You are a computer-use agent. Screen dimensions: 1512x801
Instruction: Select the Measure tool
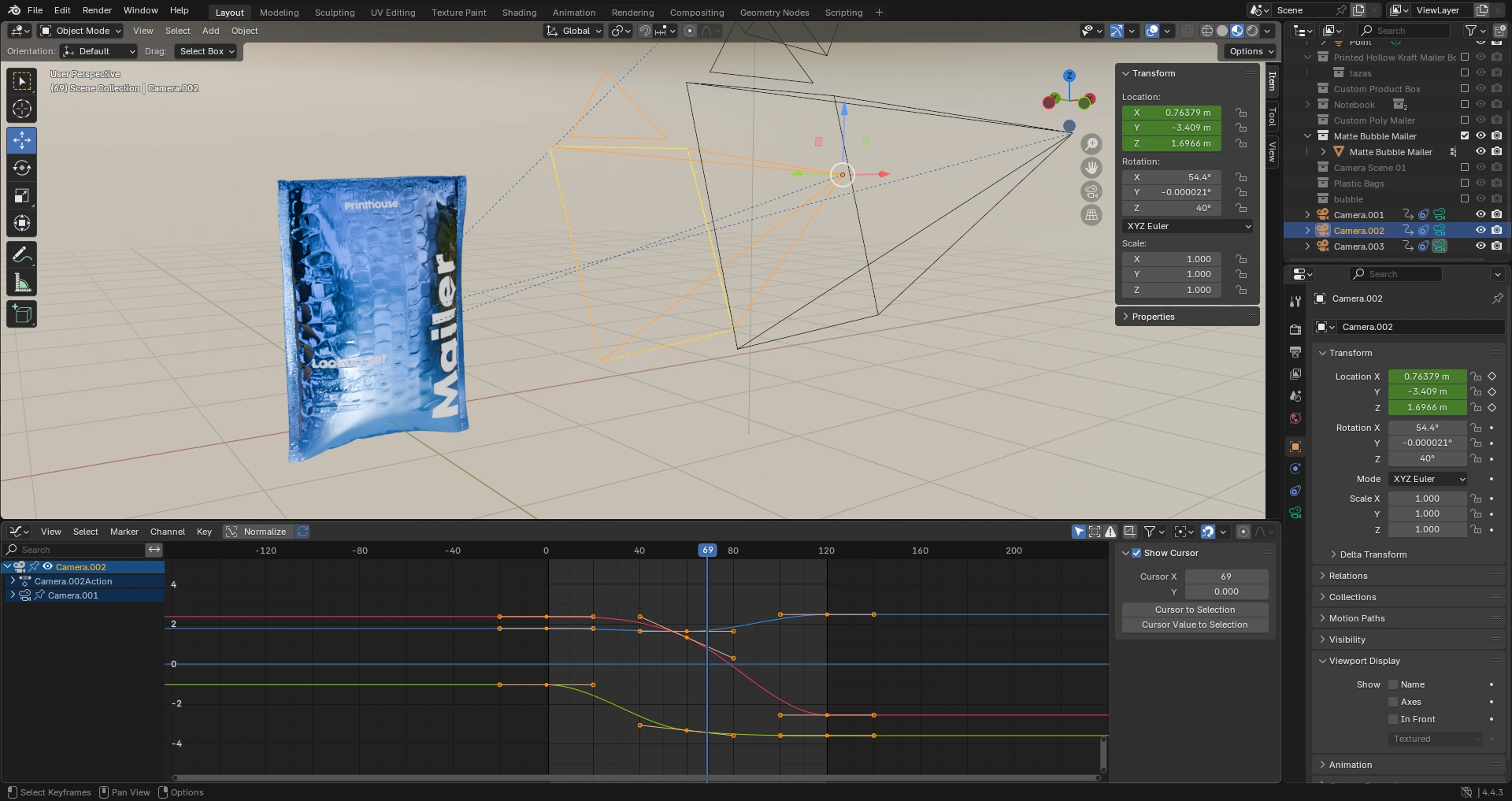[x=21, y=283]
